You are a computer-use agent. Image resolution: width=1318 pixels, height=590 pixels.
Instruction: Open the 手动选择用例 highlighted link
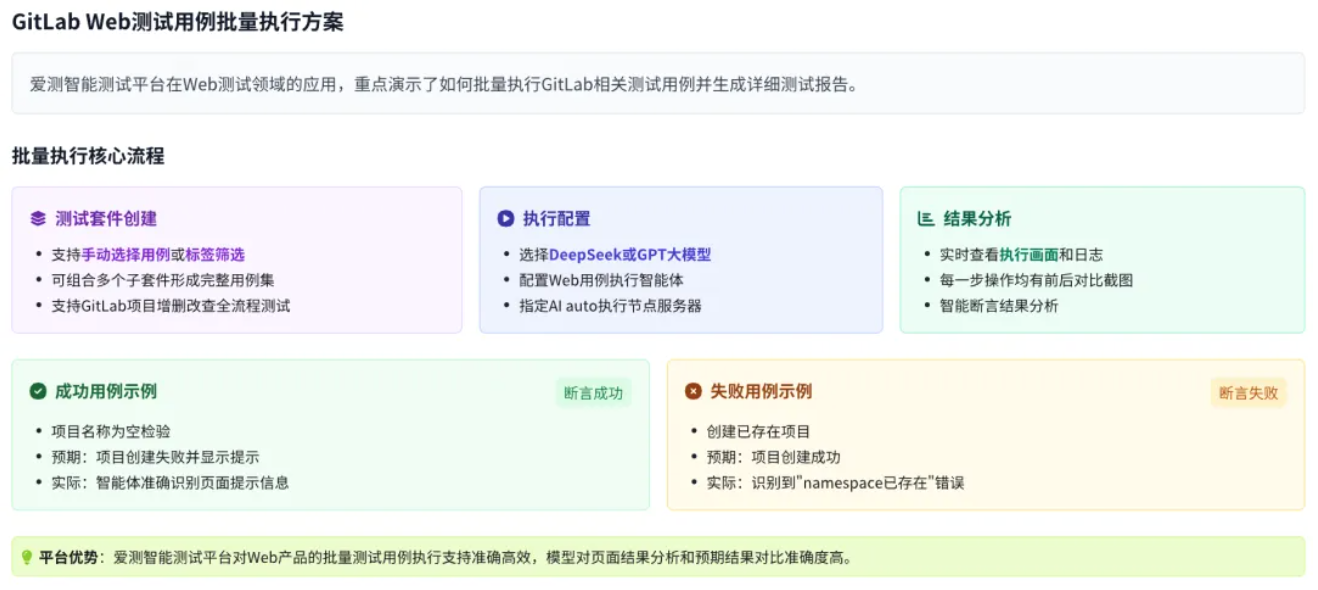pos(125,255)
